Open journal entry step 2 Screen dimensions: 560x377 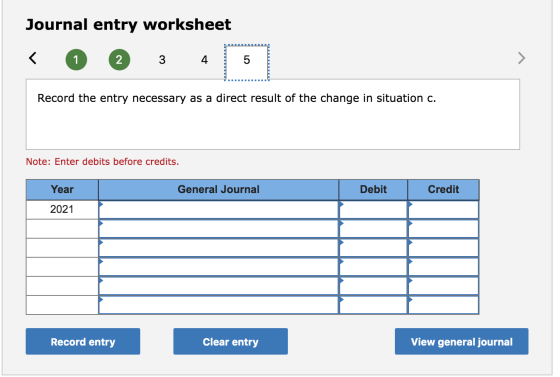pyautogui.click(x=119, y=60)
